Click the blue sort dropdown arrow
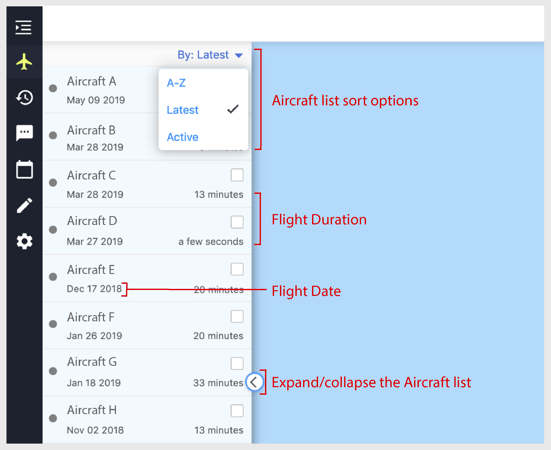Screen dimensions: 551x450 point(239,56)
